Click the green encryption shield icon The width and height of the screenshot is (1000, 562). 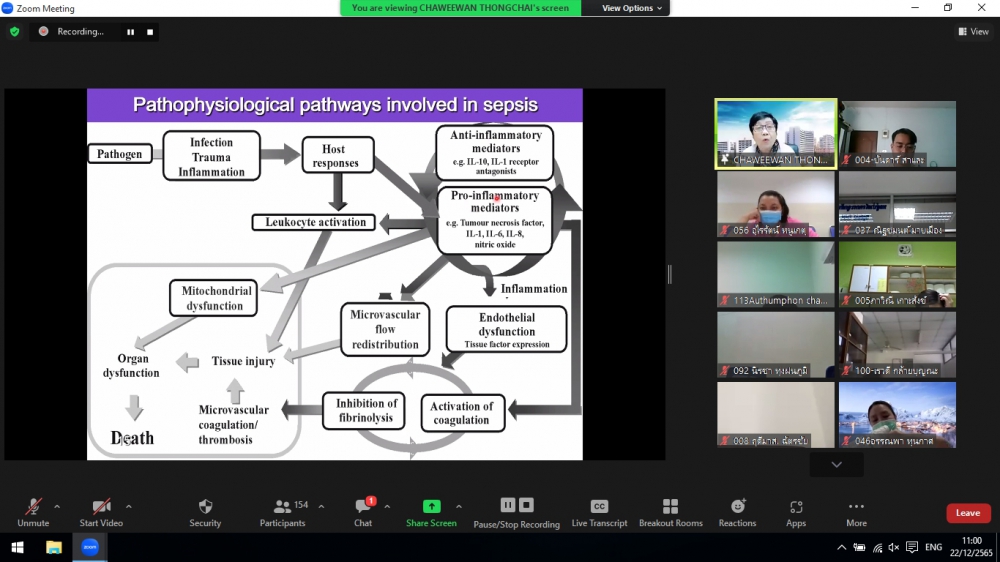pyautogui.click(x=14, y=32)
